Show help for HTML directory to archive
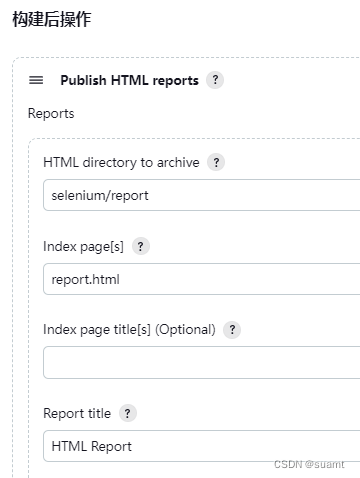 216,162
